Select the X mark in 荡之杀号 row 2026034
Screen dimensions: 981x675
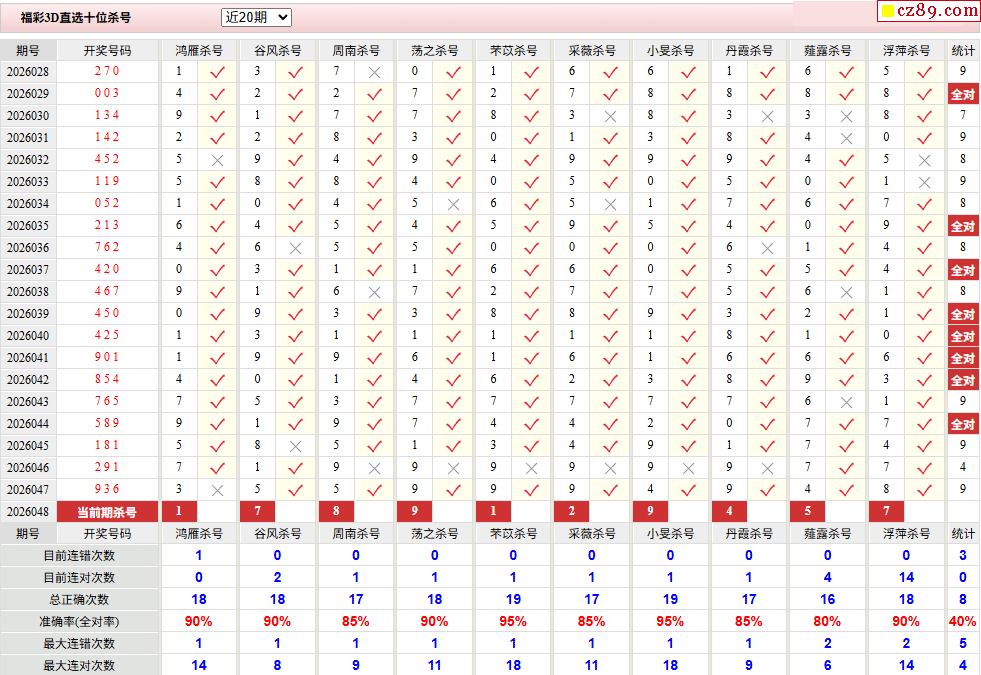tap(453, 204)
